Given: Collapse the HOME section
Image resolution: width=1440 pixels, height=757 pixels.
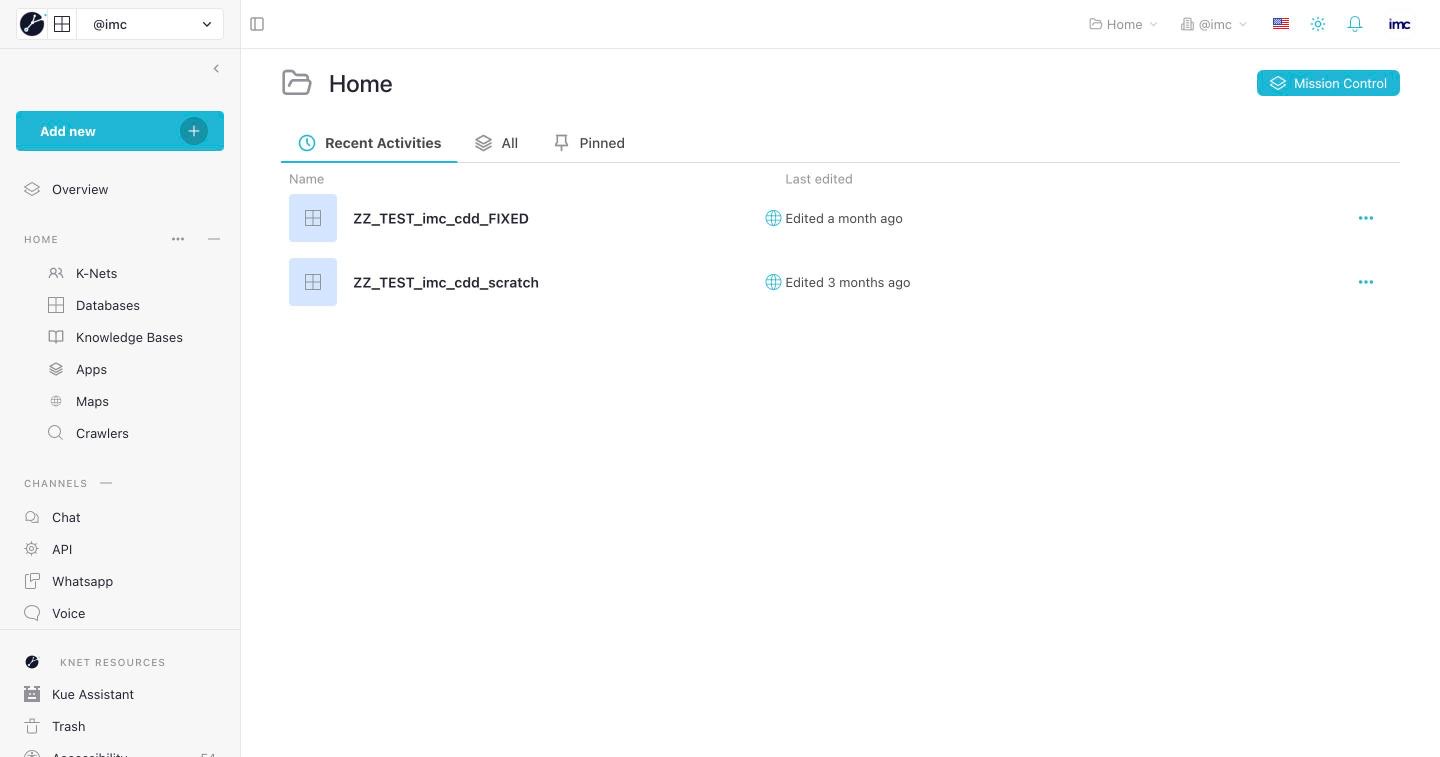Looking at the screenshot, I should 214,239.
